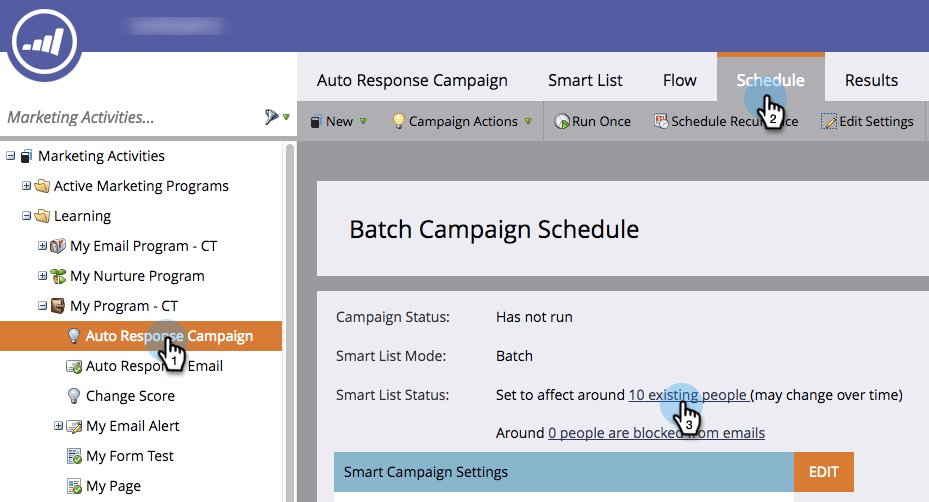Open the filter dropdown arrow beside funnel
The width and height of the screenshot is (929, 502).
point(286,117)
